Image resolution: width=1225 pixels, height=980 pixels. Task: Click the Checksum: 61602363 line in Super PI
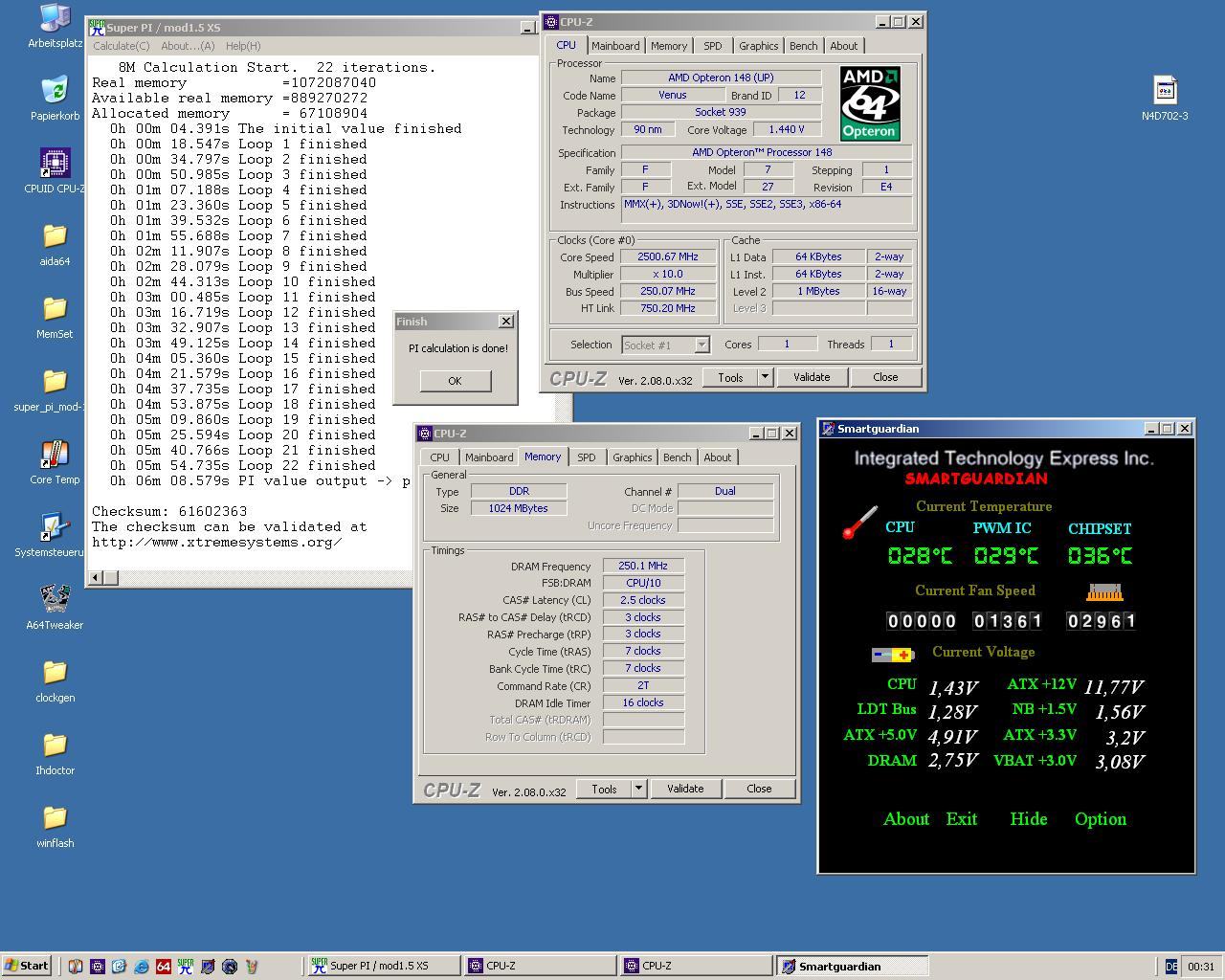[169, 511]
